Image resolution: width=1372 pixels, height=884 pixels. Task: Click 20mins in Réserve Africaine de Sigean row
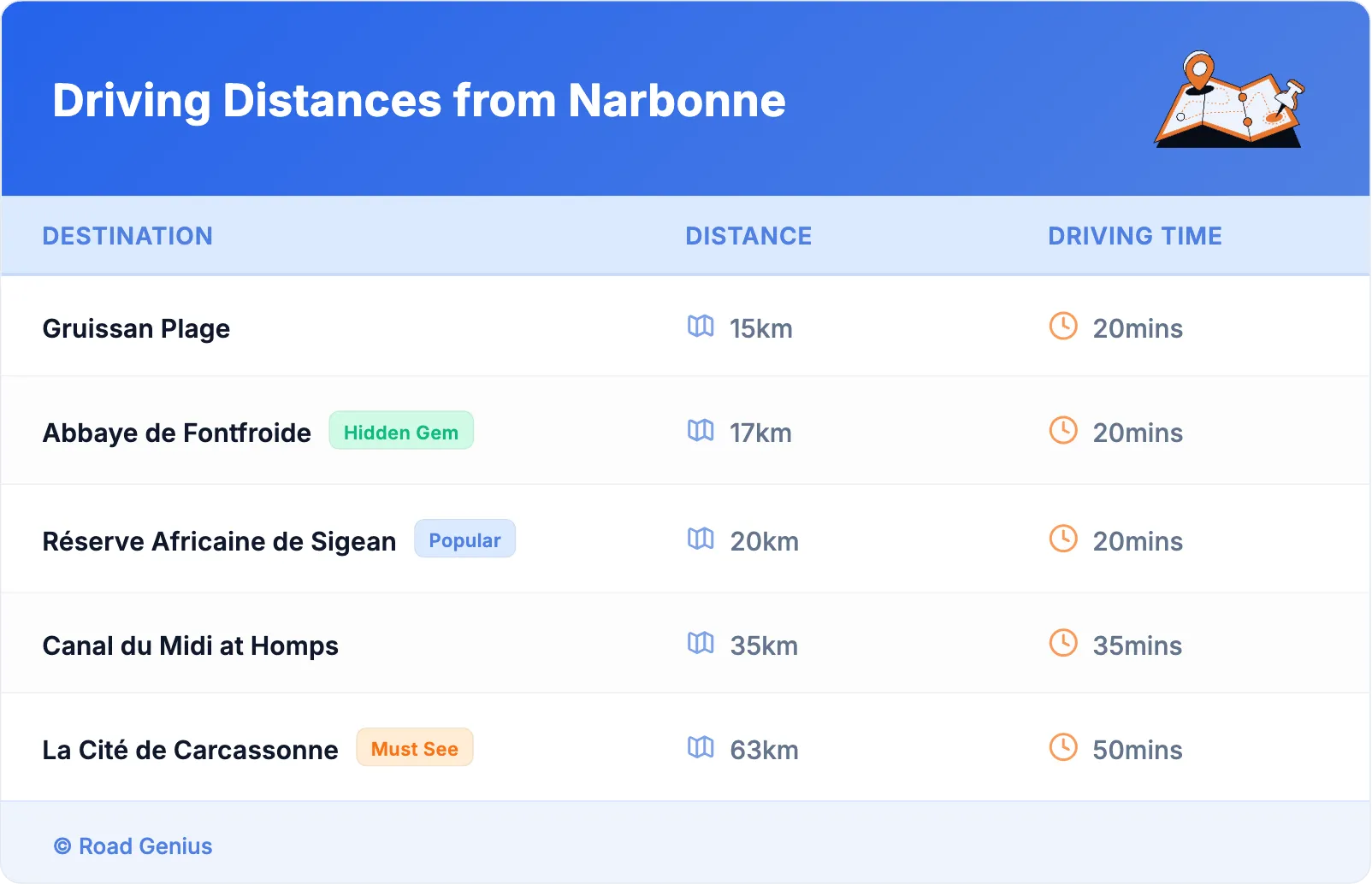point(1138,542)
